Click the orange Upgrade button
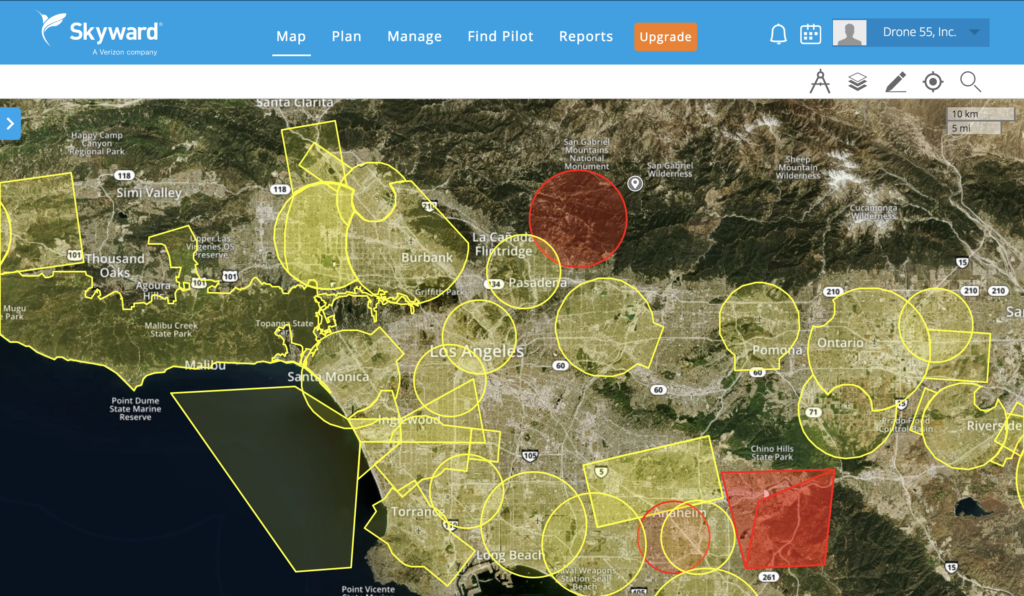This screenshot has height=596, width=1024. click(x=665, y=37)
